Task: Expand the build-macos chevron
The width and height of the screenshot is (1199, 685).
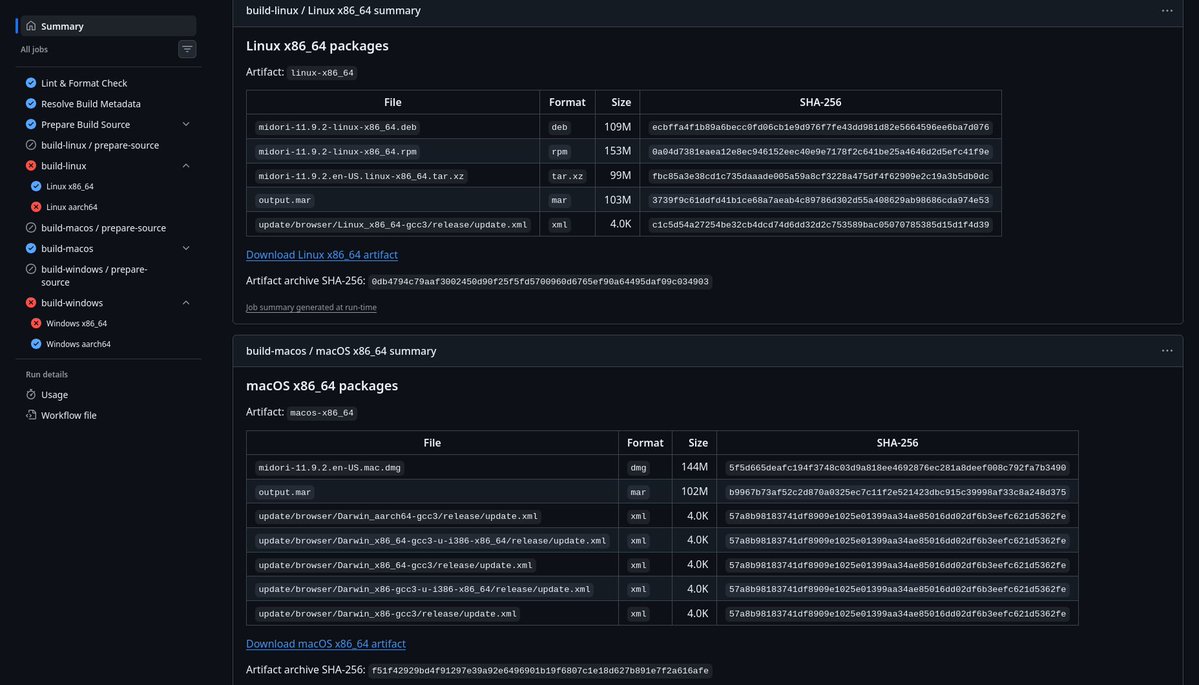Action: point(186,248)
